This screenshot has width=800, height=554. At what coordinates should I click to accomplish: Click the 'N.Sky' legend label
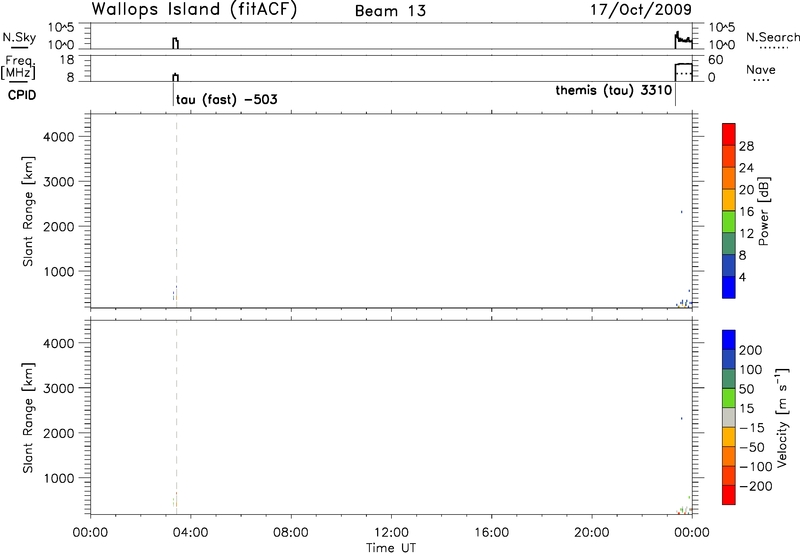[19, 37]
